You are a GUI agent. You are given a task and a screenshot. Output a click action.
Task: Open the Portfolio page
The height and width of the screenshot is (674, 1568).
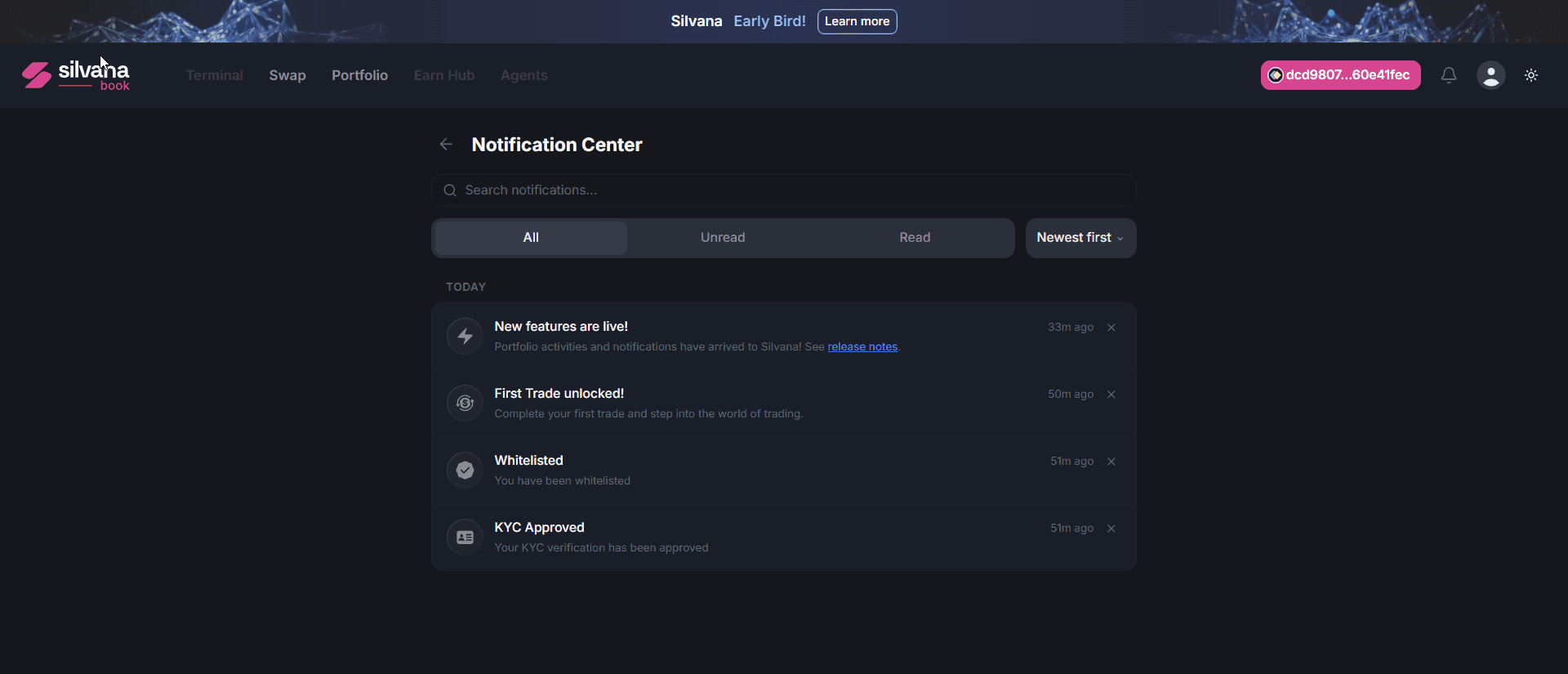[x=360, y=75]
